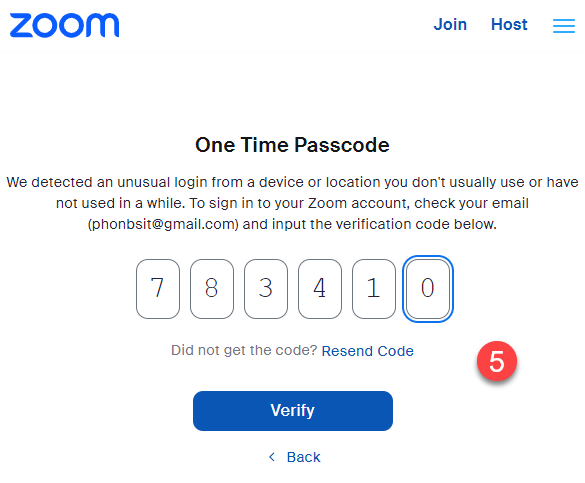Click the back chevron arrow icon
The width and height of the screenshot is (585, 483).
(272, 457)
